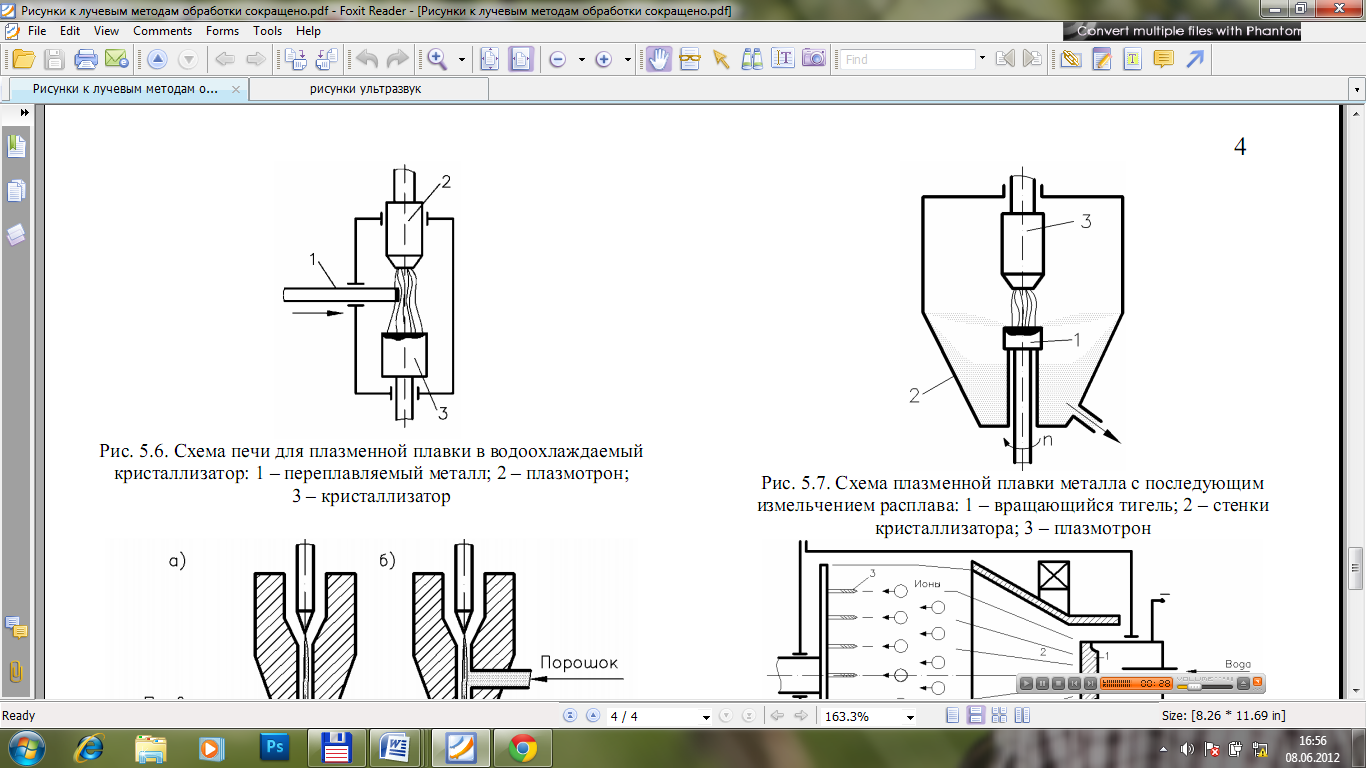Image resolution: width=1366 pixels, height=768 pixels.
Task: Click into the Find search field
Action: tap(906, 59)
